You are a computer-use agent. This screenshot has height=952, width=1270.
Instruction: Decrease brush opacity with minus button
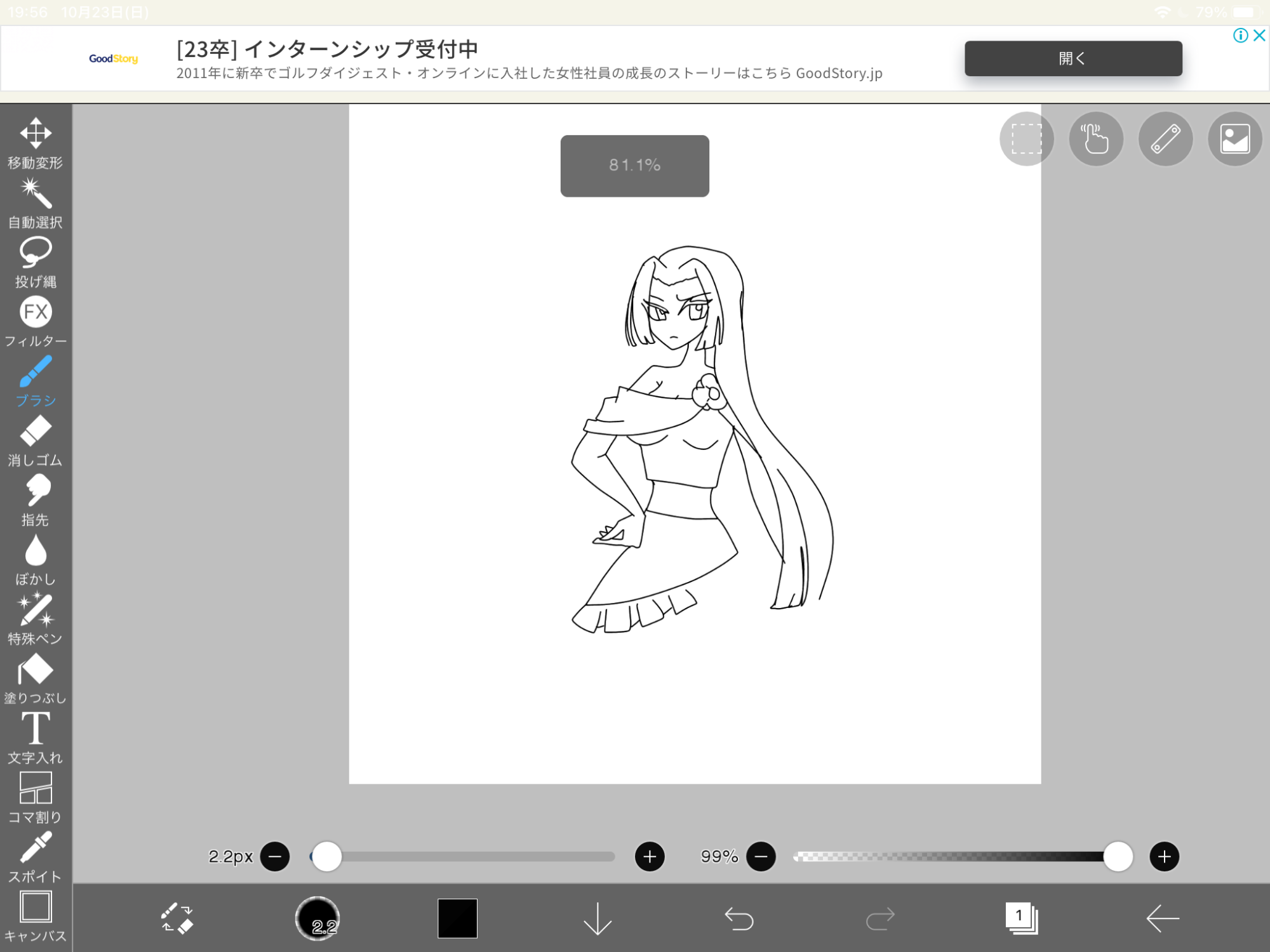[x=761, y=857]
